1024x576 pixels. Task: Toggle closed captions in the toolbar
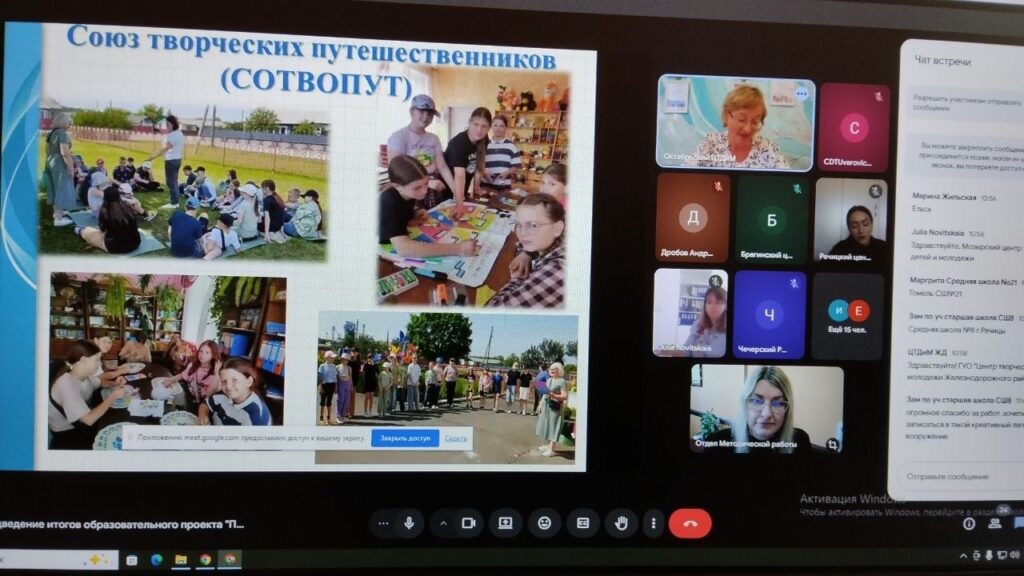pyautogui.click(x=583, y=523)
